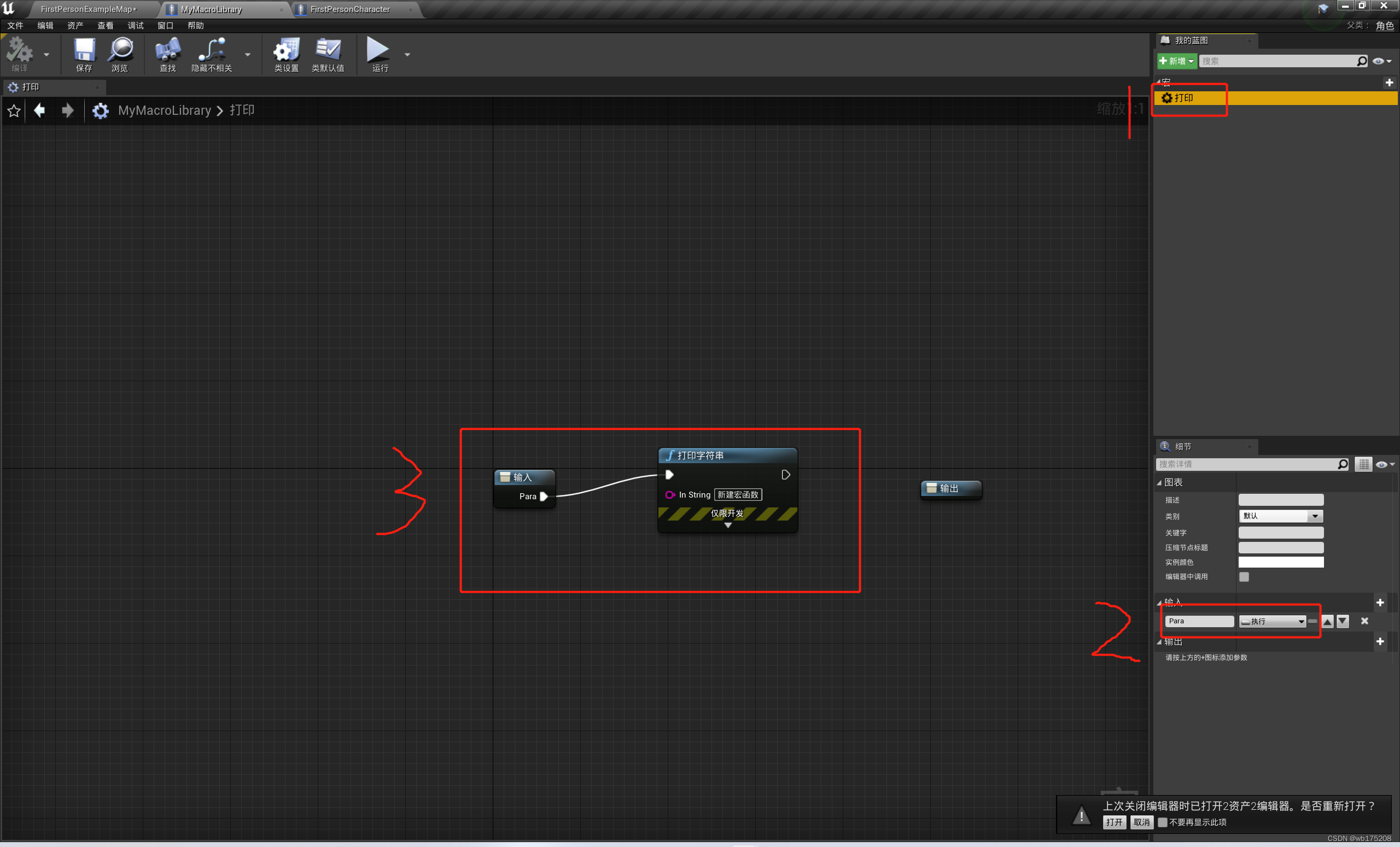Toggle Hide Unrelated (隐藏不相关) tool
The height and width of the screenshot is (847, 1400).
[x=212, y=54]
